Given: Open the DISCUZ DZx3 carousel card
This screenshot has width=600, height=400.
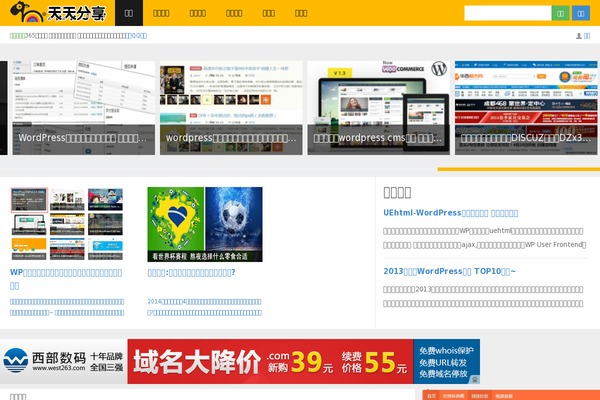Looking at the screenshot, I should 526,108.
